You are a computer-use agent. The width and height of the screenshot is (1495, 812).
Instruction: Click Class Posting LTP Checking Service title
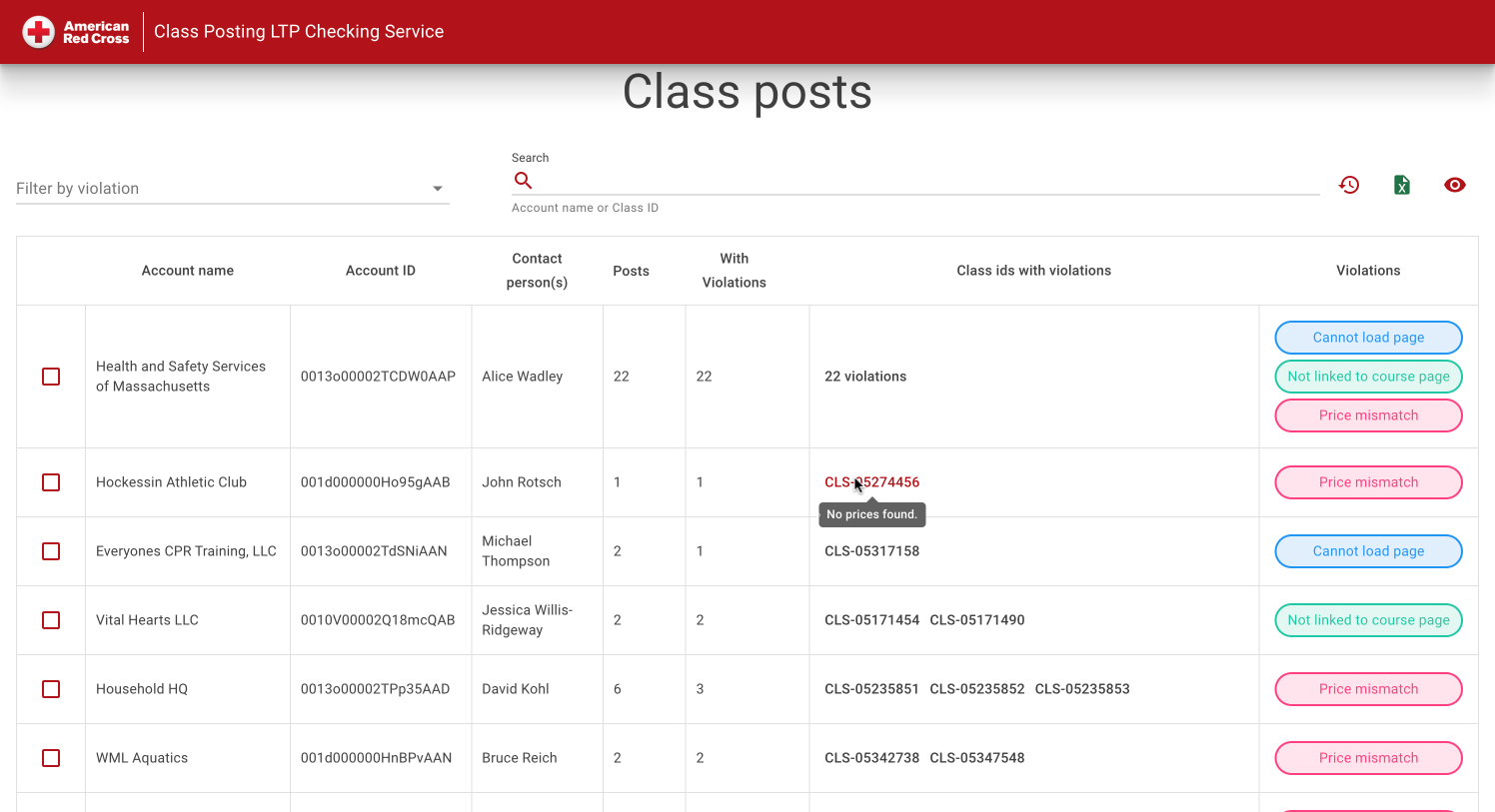coord(299,32)
